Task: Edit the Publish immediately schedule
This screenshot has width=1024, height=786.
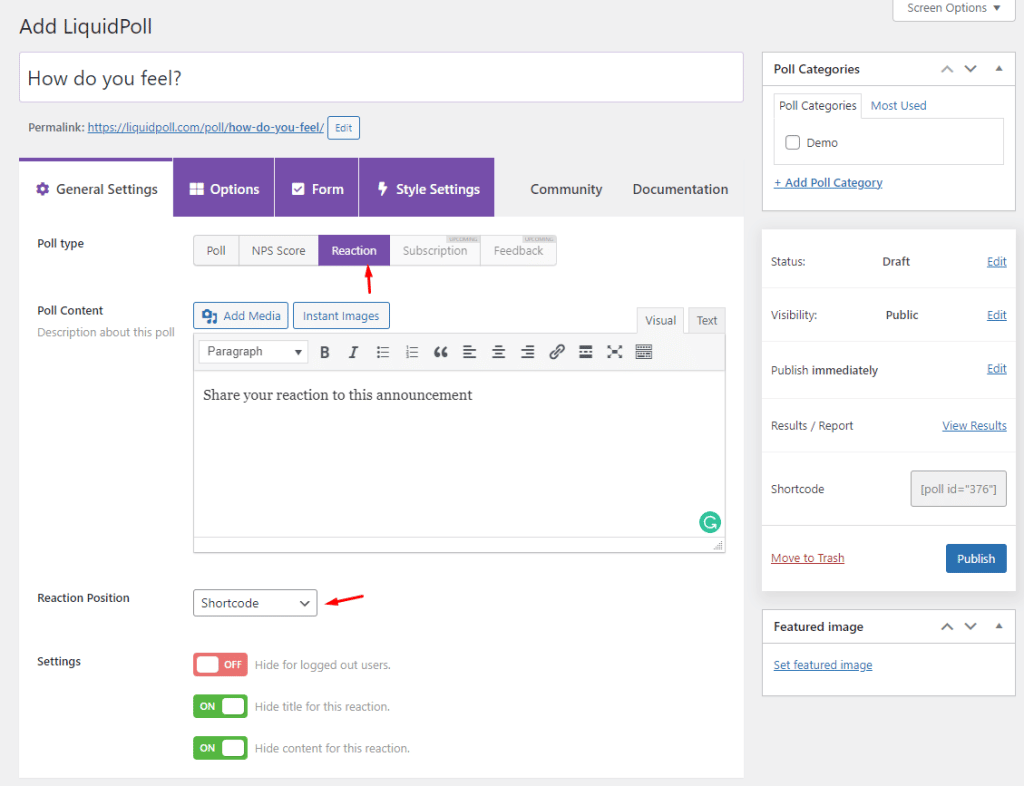Action: click(996, 369)
